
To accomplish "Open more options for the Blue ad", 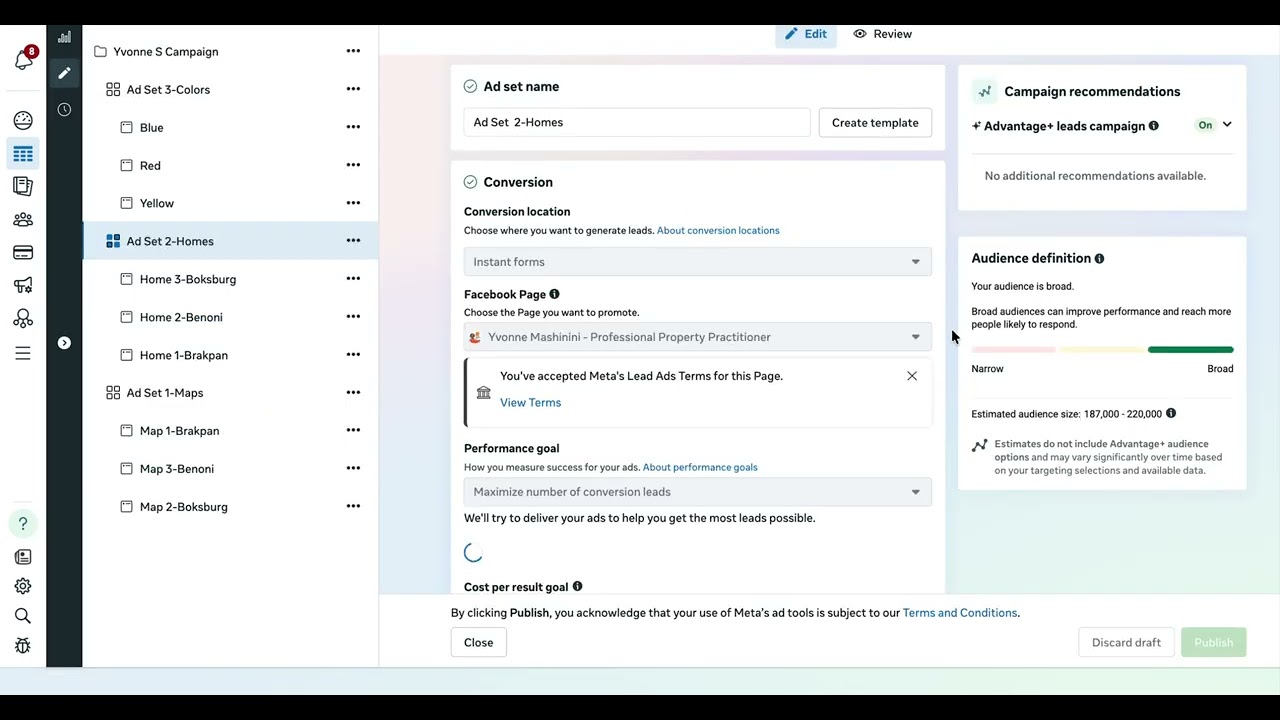I will pyautogui.click(x=353, y=127).
